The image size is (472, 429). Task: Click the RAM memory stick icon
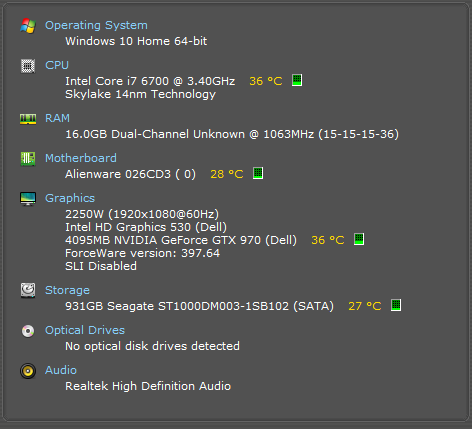tap(28, 119)
